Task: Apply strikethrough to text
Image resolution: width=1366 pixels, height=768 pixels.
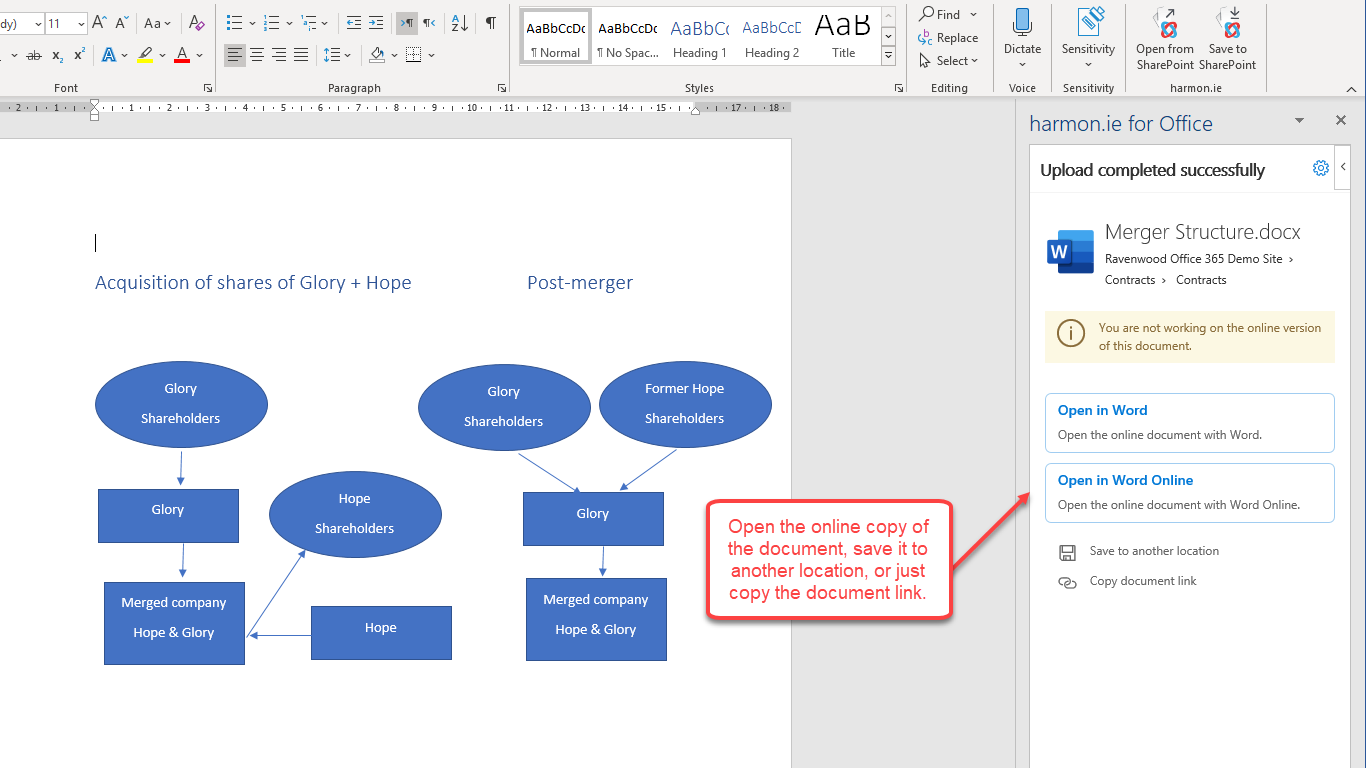Action: pyautogui.click(x=34, y=55)
